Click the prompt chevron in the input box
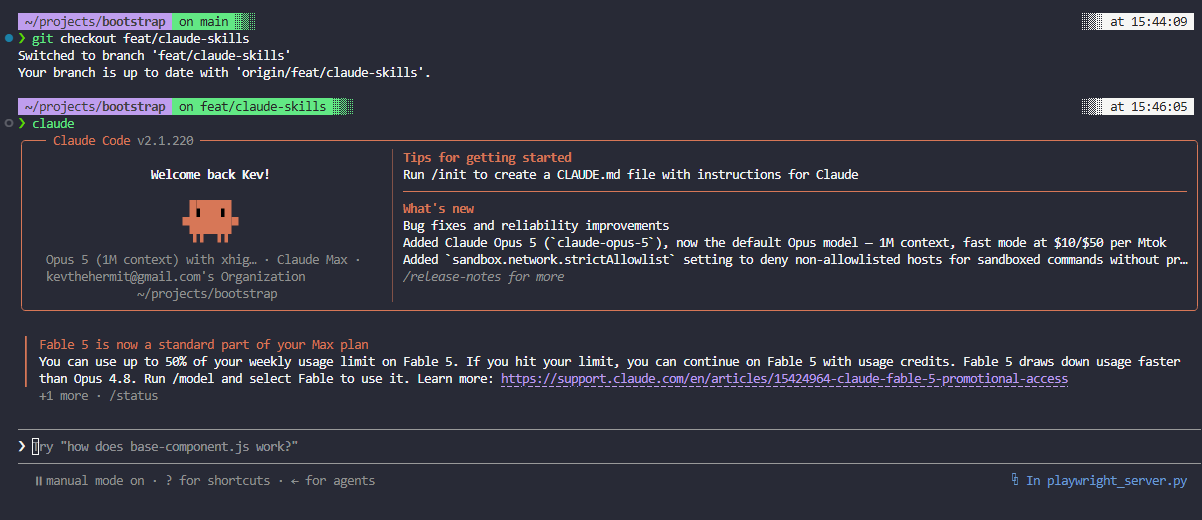 point(22,446)
